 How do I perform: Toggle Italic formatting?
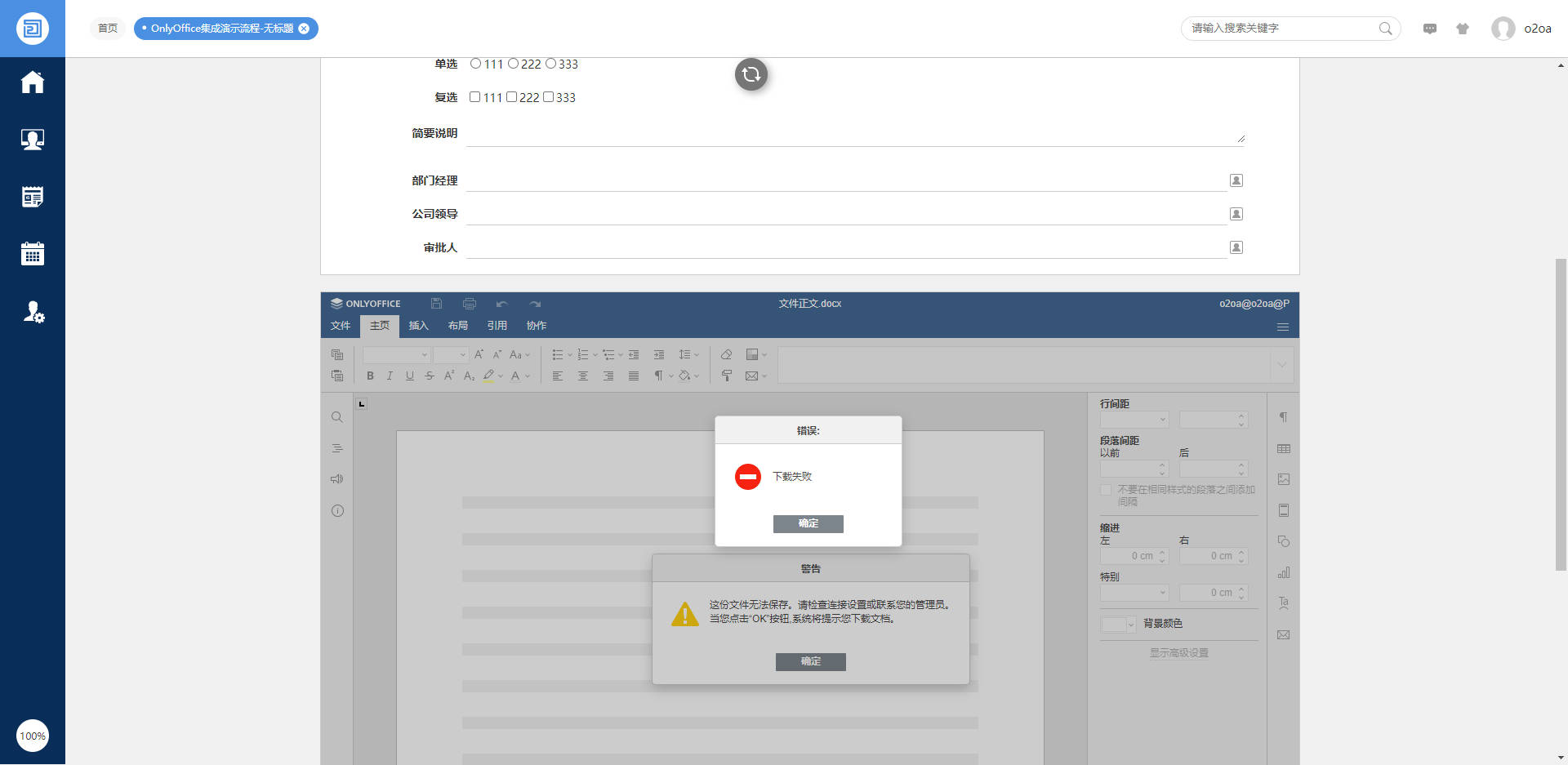390,376
